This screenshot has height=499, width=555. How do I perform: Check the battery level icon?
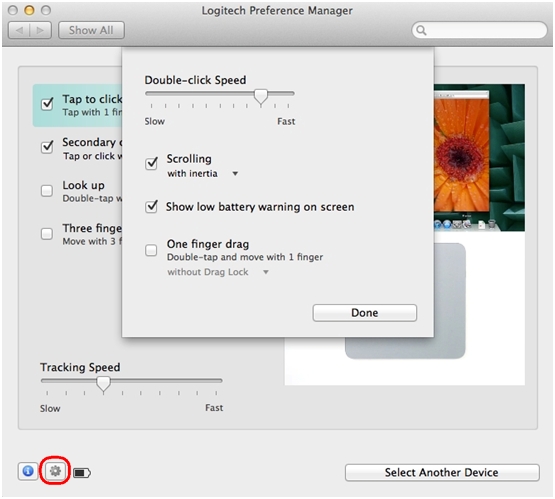(x=82, y=472)
